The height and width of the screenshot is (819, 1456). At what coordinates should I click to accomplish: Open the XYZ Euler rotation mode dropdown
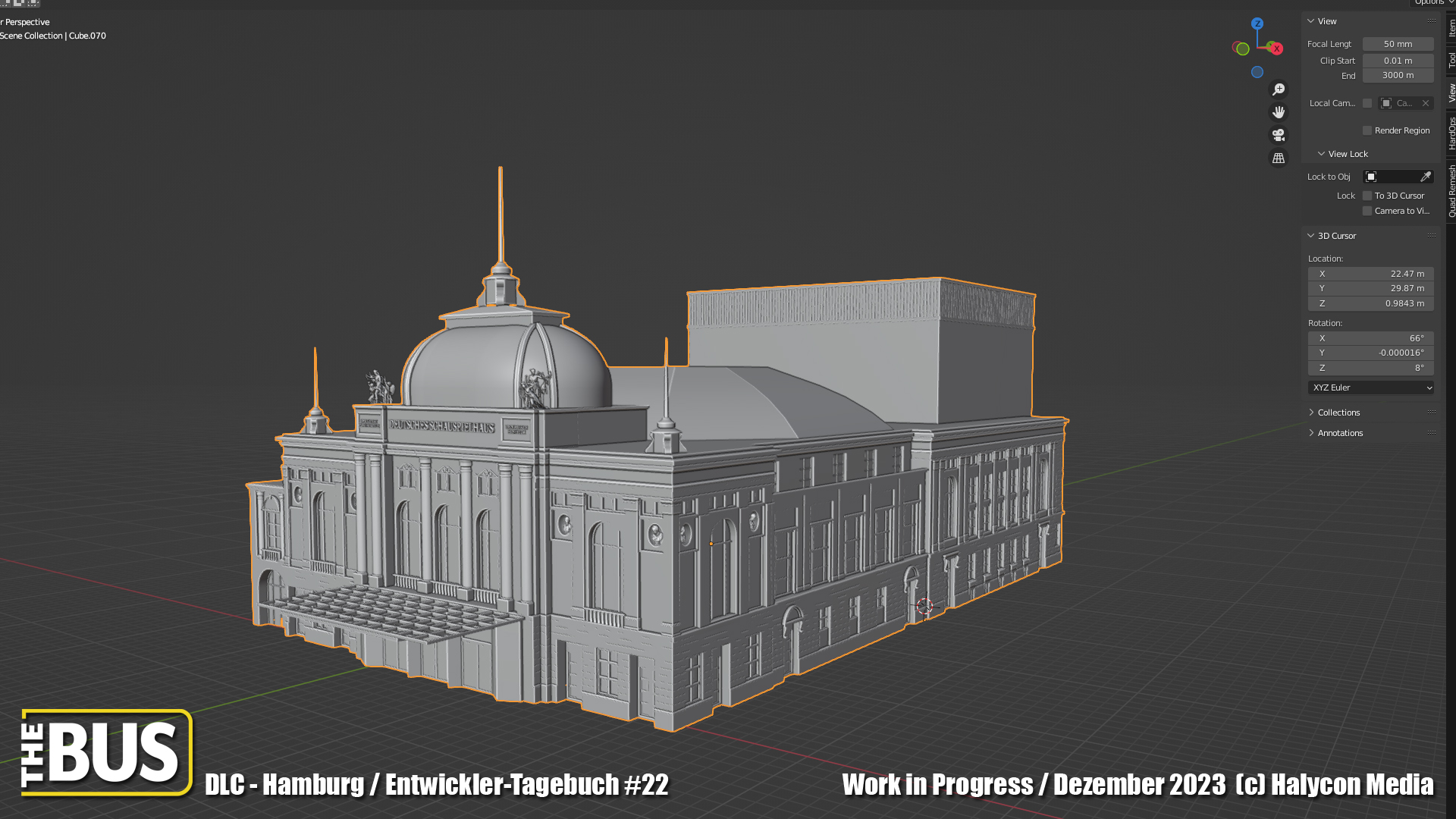coord(1371,388)
